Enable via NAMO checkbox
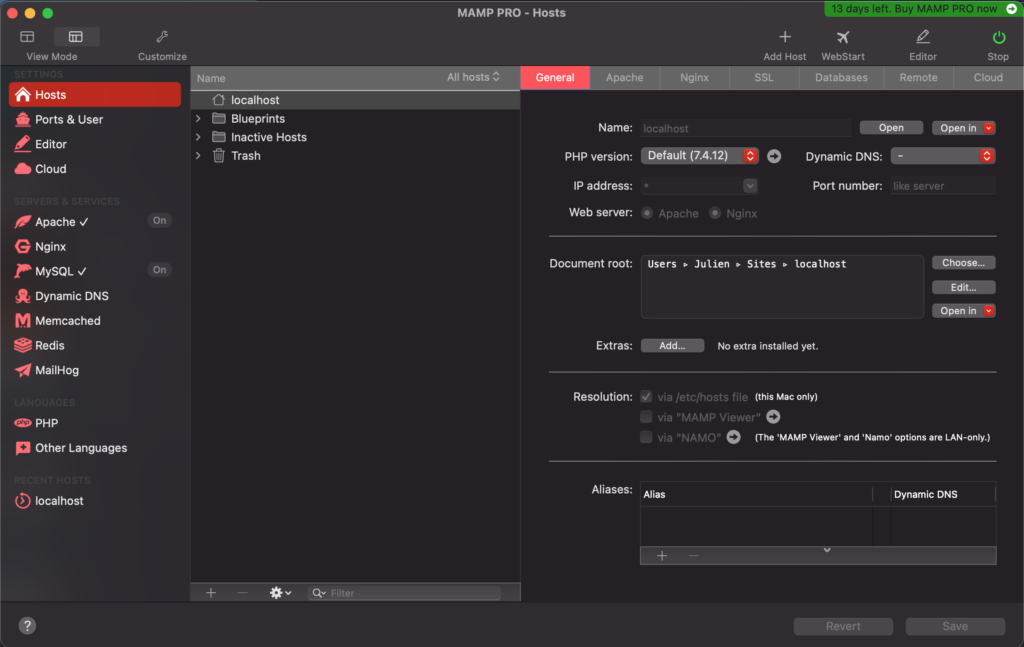Screen dimensions: 1024x647 [x=646, y=437]
